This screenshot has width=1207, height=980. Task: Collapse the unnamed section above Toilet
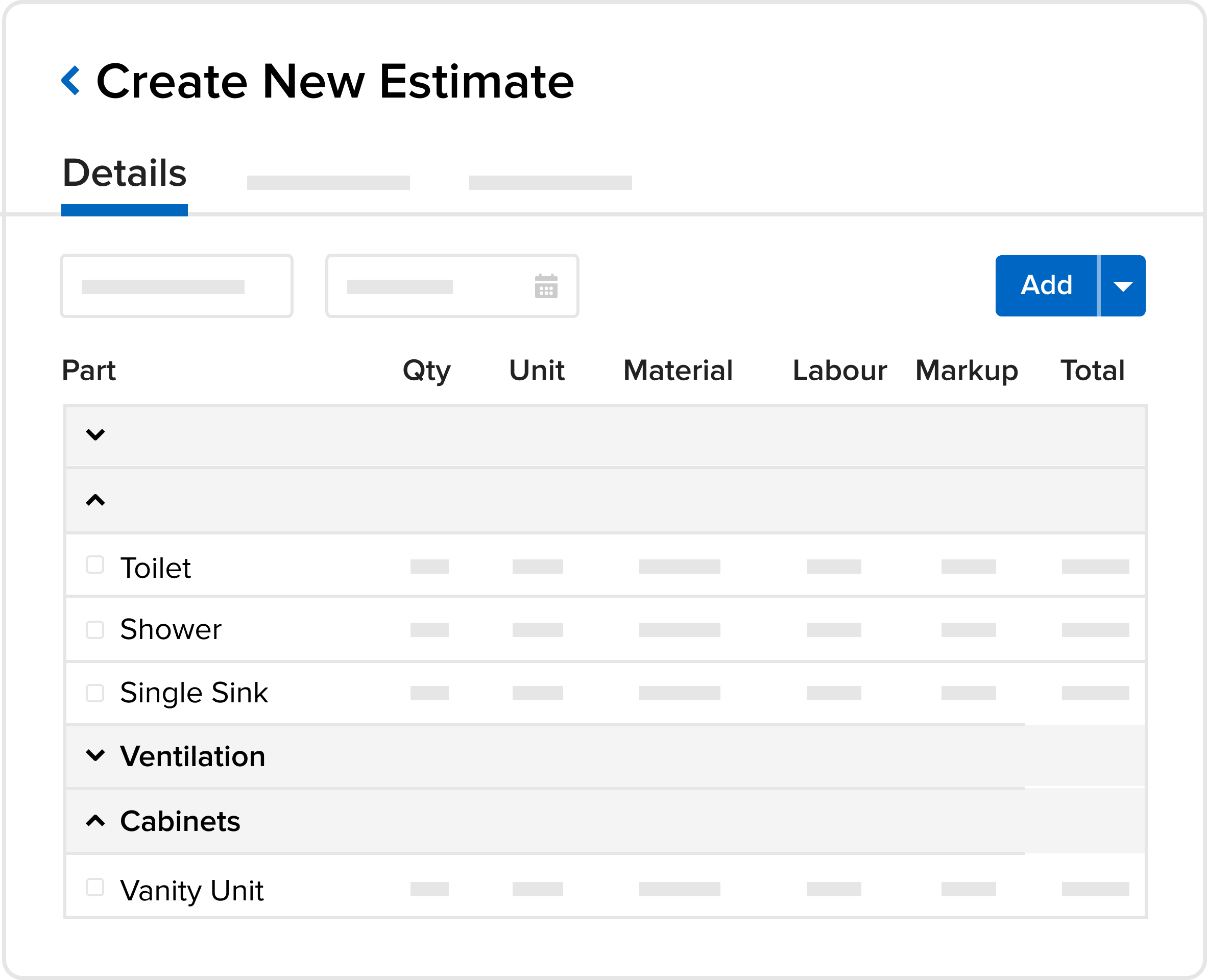coord(95,500)
